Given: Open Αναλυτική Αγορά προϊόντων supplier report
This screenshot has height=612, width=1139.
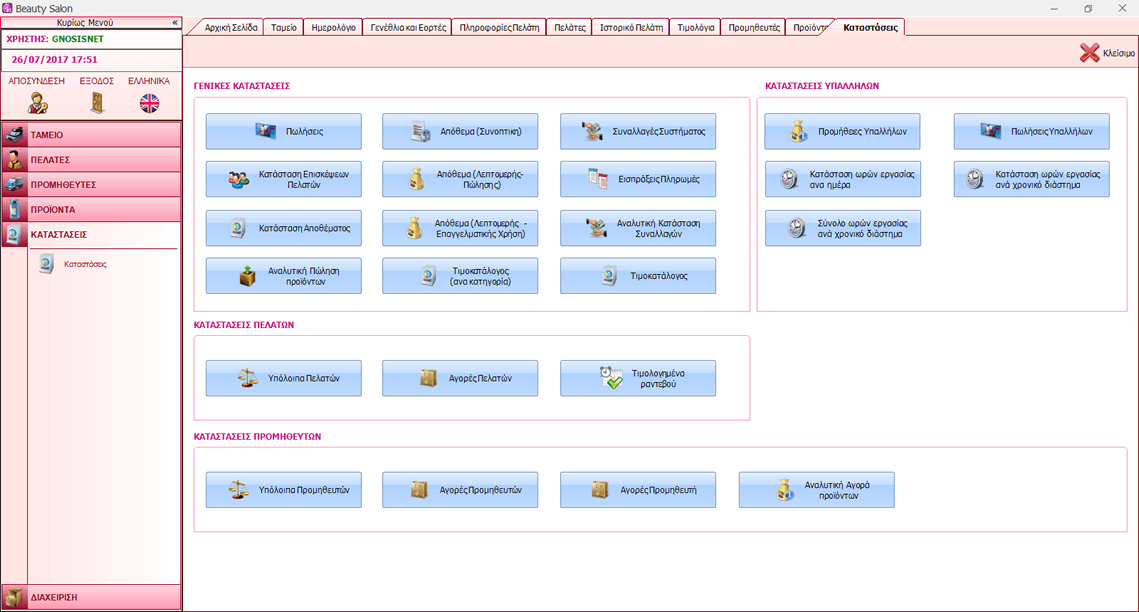Looking at the screenshot, I should click(x=816, y=490).
